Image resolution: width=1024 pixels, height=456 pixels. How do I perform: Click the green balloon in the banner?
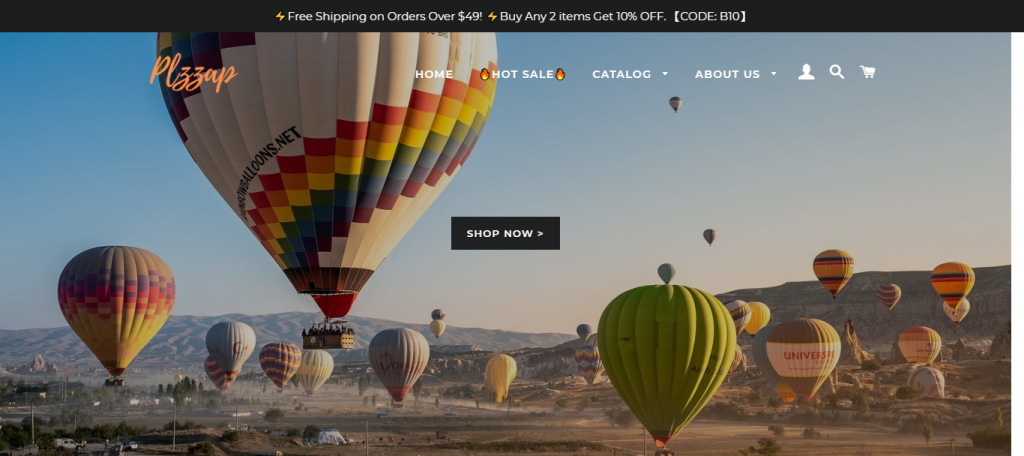coord(666,363)
